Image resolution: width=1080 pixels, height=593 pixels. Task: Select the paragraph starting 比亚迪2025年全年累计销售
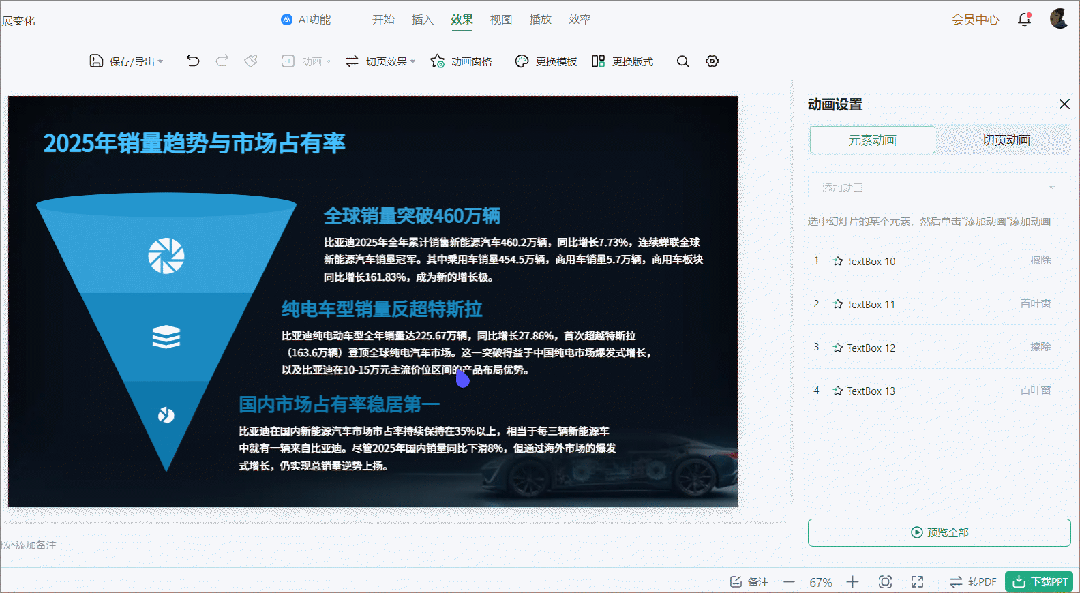pyautogui.click(x=513, y=260)
